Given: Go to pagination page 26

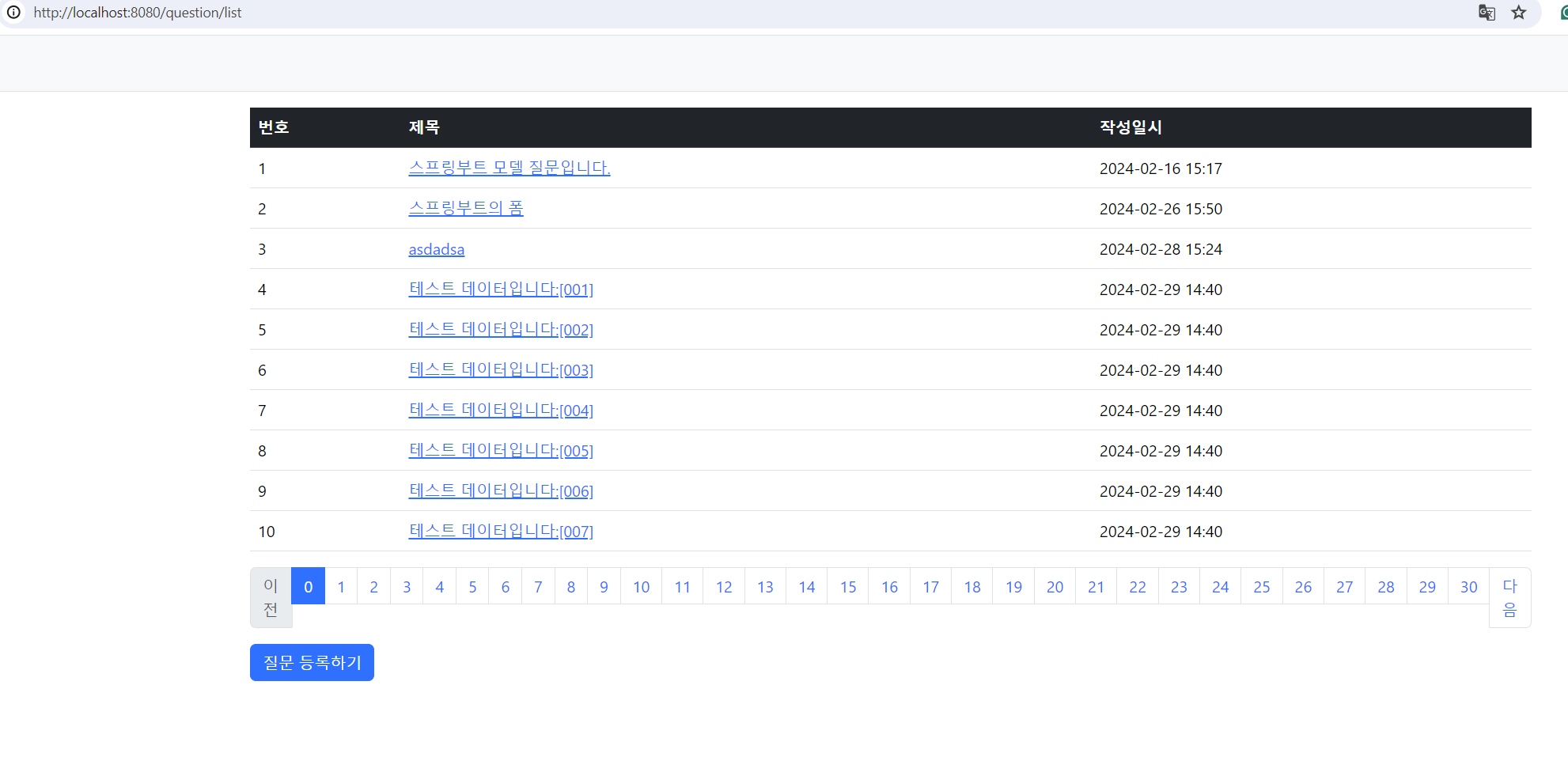Looking at the screenshot, I should pos(1303,586).
